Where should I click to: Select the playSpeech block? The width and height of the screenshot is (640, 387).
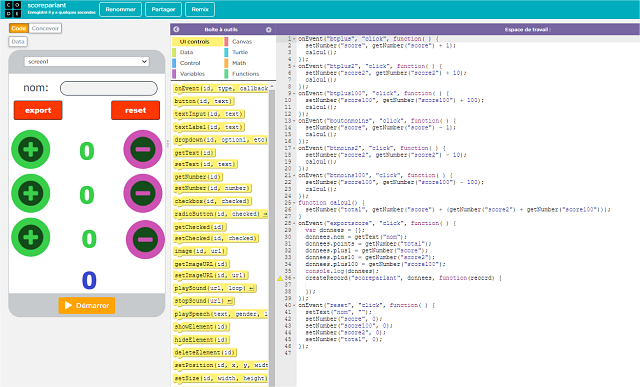click(221, 314)
